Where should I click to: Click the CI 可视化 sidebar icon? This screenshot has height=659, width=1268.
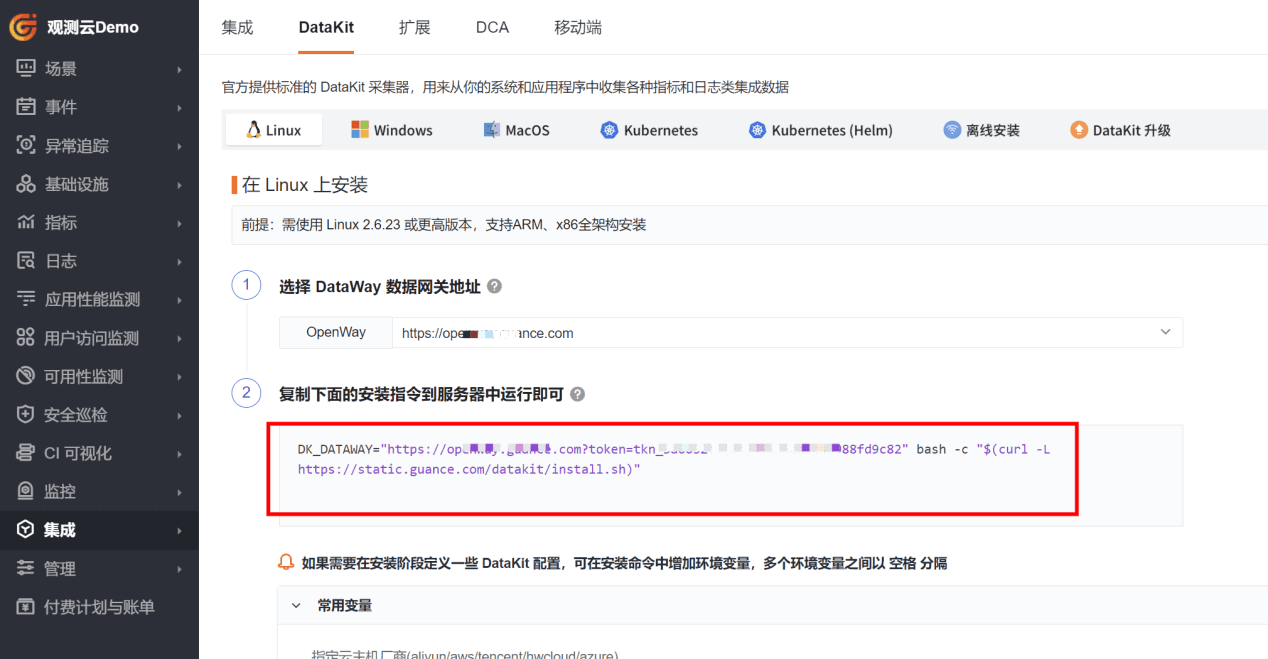pyautogui.click(x=26, y=453)
